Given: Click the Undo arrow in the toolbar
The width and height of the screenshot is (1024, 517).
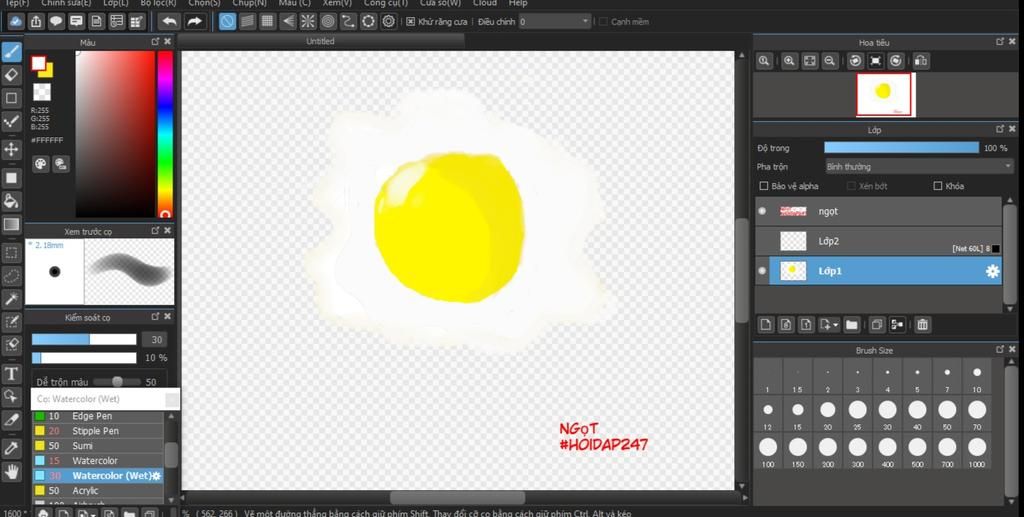Looking at the screenshot, I should click(170, 22).
